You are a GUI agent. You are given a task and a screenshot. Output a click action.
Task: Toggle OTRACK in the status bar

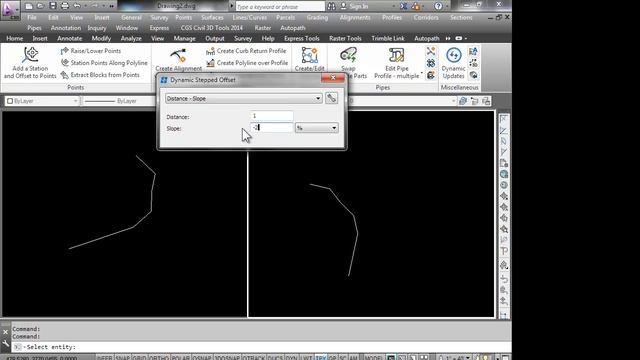254,358
